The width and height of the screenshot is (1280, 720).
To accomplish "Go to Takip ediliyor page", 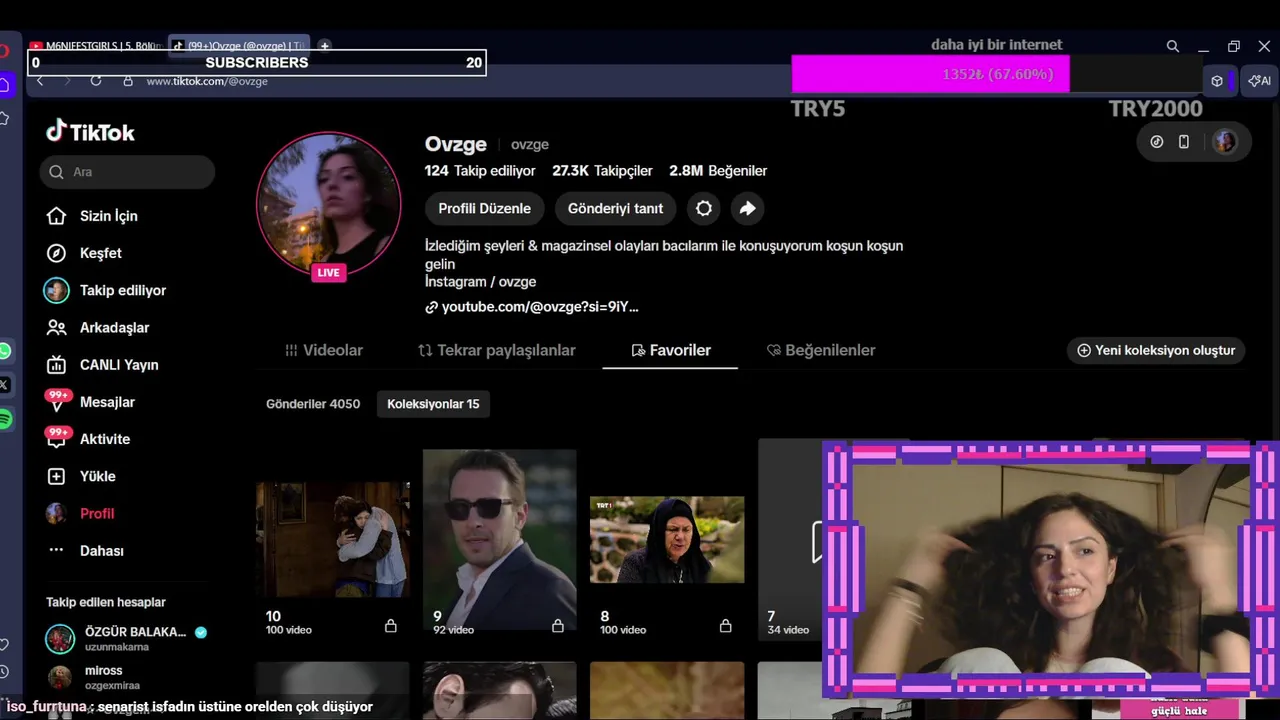I will [x=122, y=290].
